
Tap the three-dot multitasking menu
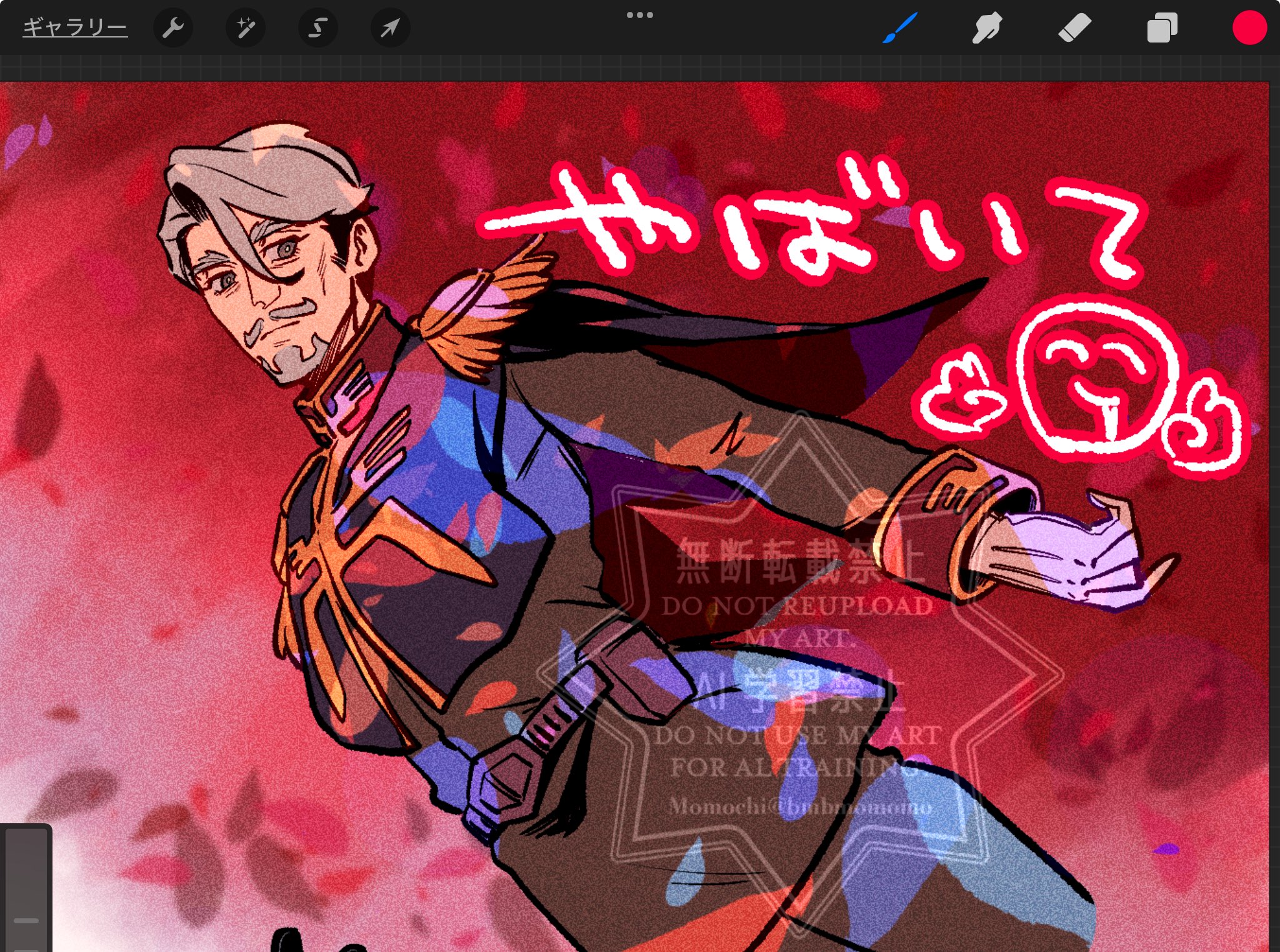[640, 15]
